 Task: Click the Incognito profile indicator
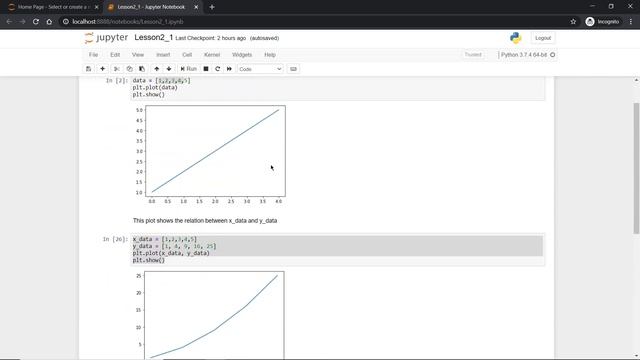(x=602, y=22)
